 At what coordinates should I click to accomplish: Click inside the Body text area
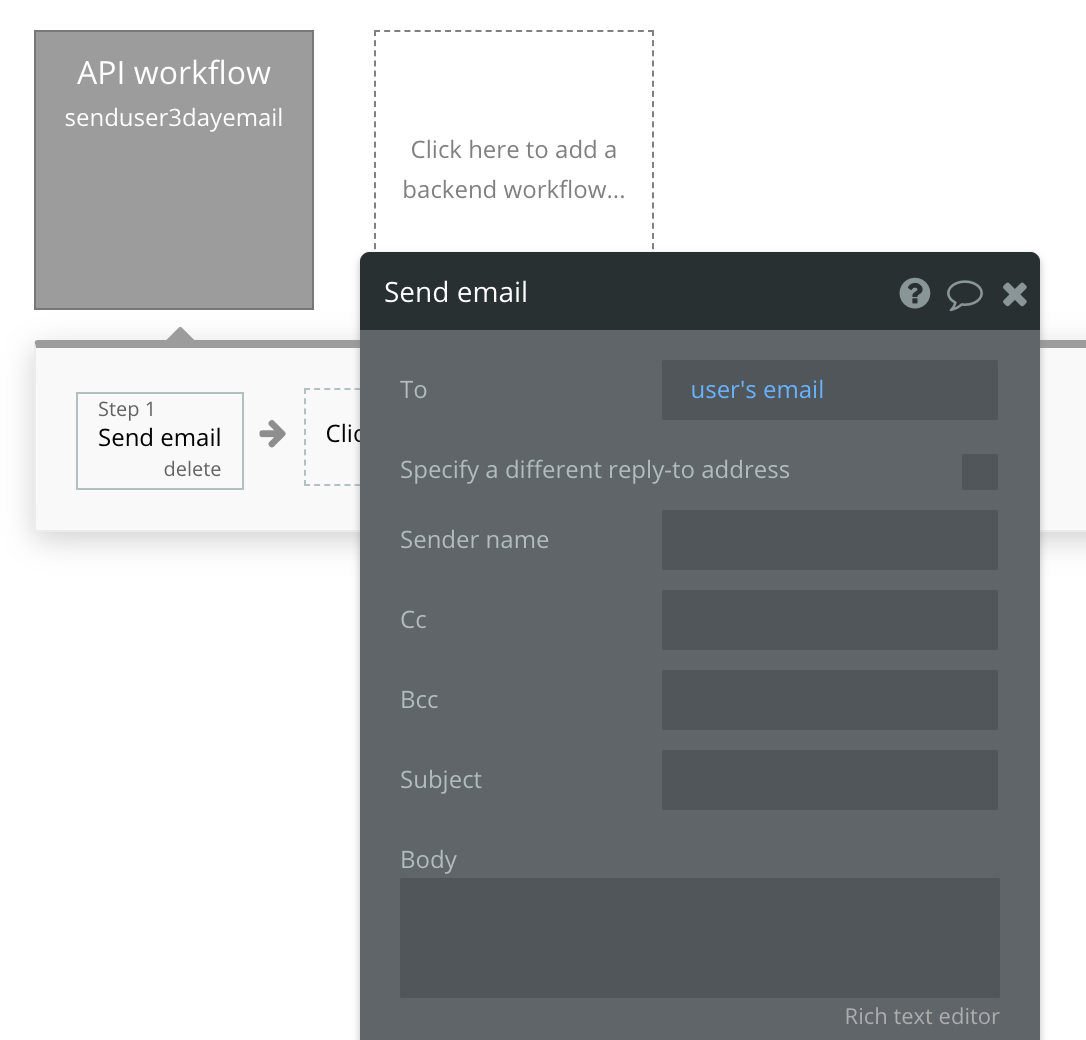pos(700,937)
